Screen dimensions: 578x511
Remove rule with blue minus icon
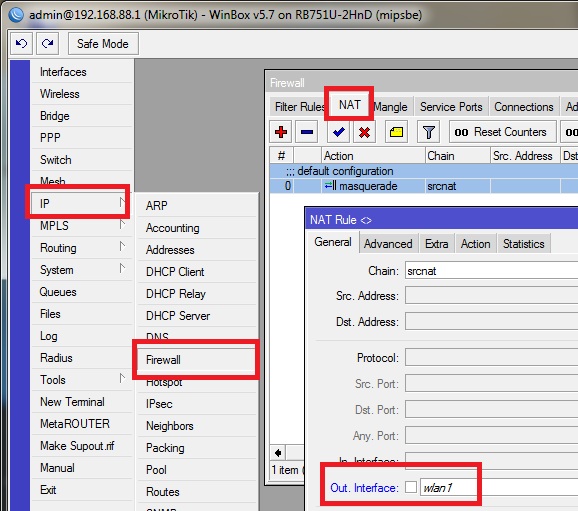coord(307,132)
